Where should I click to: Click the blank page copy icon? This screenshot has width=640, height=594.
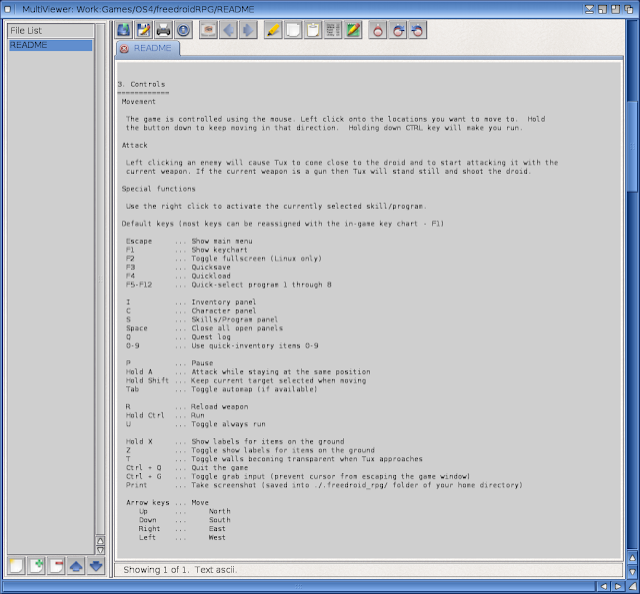[x=293, y=30]
